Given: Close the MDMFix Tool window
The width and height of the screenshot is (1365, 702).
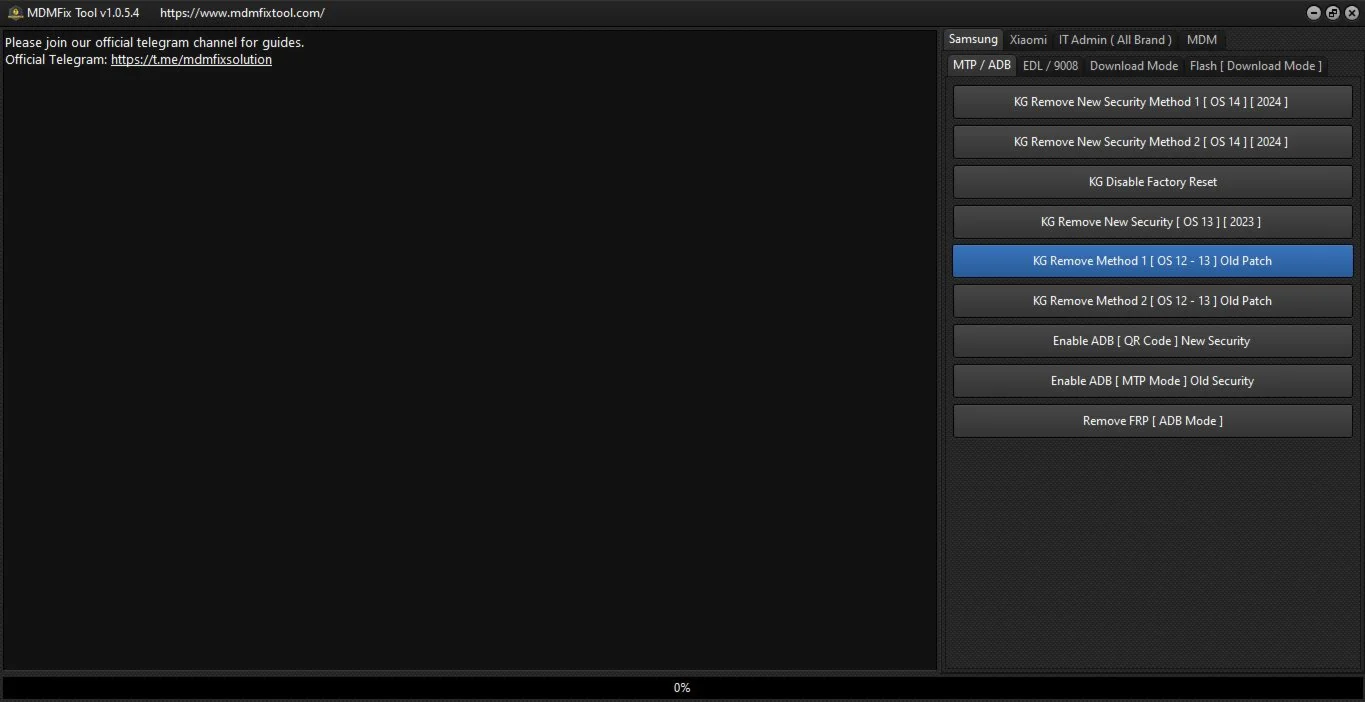Looking at the screenshot, I should [x=1351, y=13].
